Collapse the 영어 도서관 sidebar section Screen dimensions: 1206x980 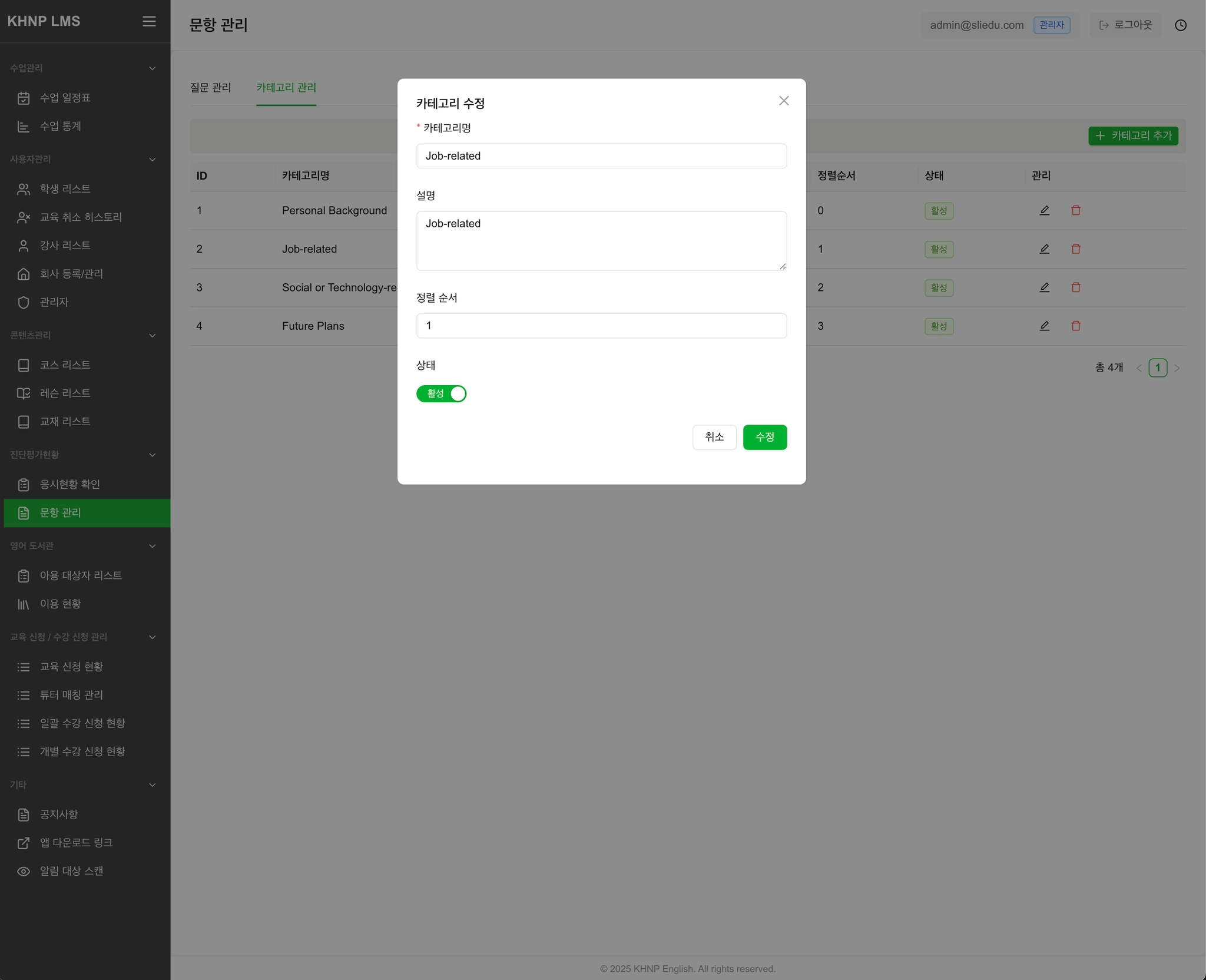(153, 546)
